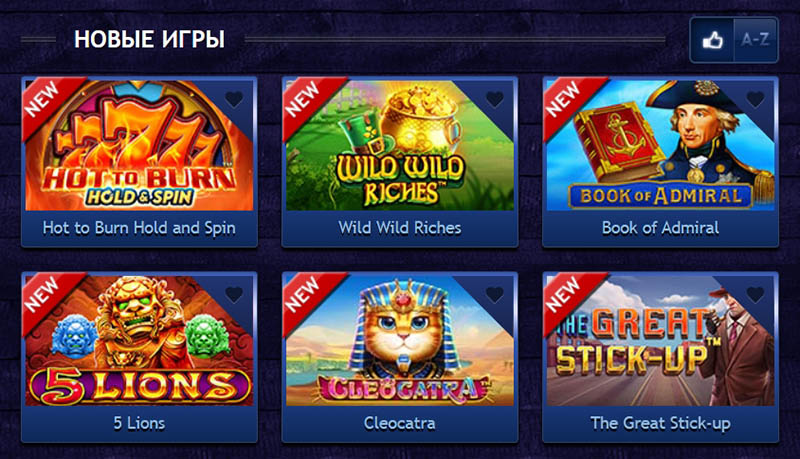The height and width of the screenshot is (459, 800).
Task: Launch Wild Wild Riches game image
Action: pos(399,145)
